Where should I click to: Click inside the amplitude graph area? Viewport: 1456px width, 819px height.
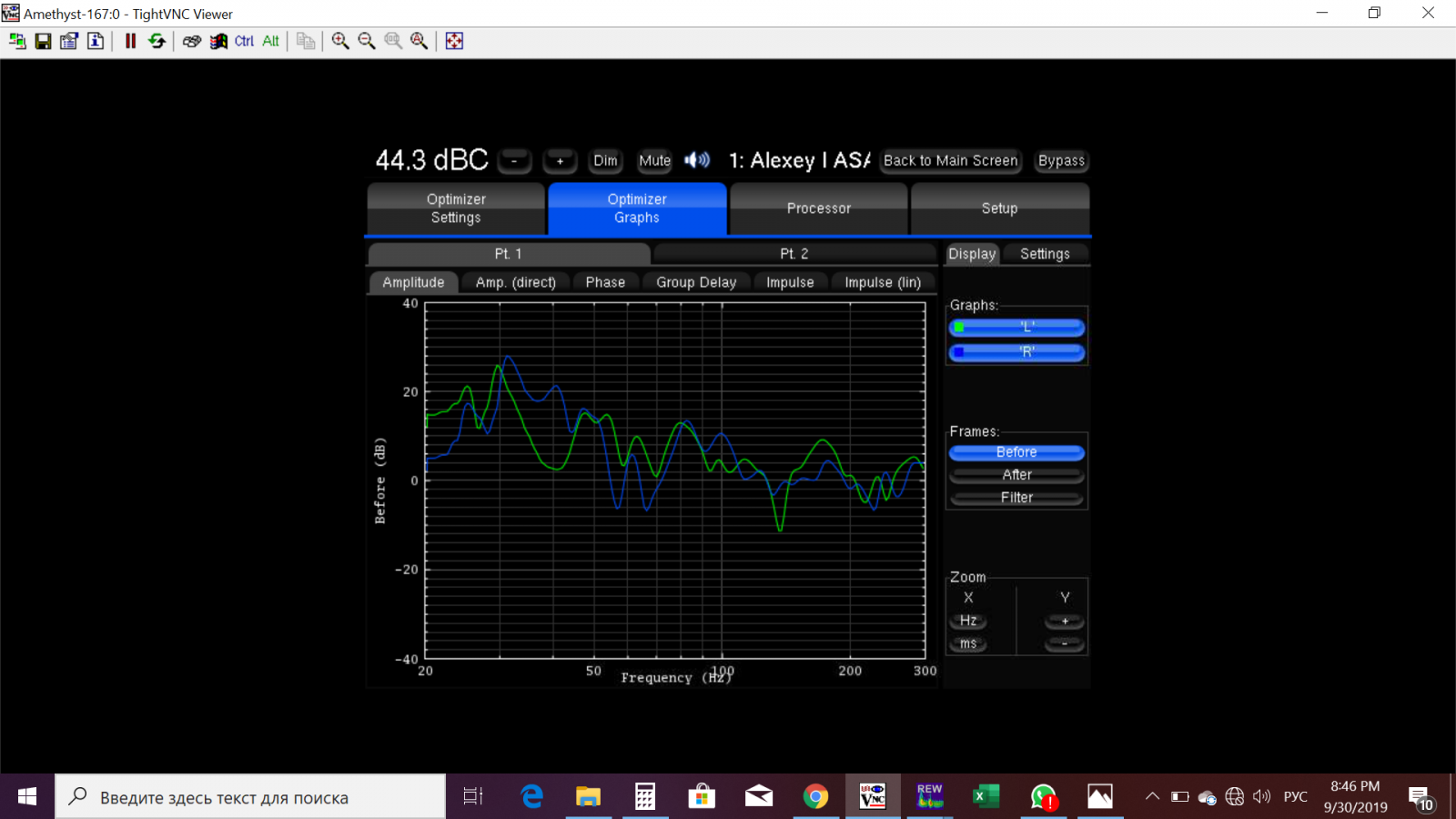pos(675,480)
